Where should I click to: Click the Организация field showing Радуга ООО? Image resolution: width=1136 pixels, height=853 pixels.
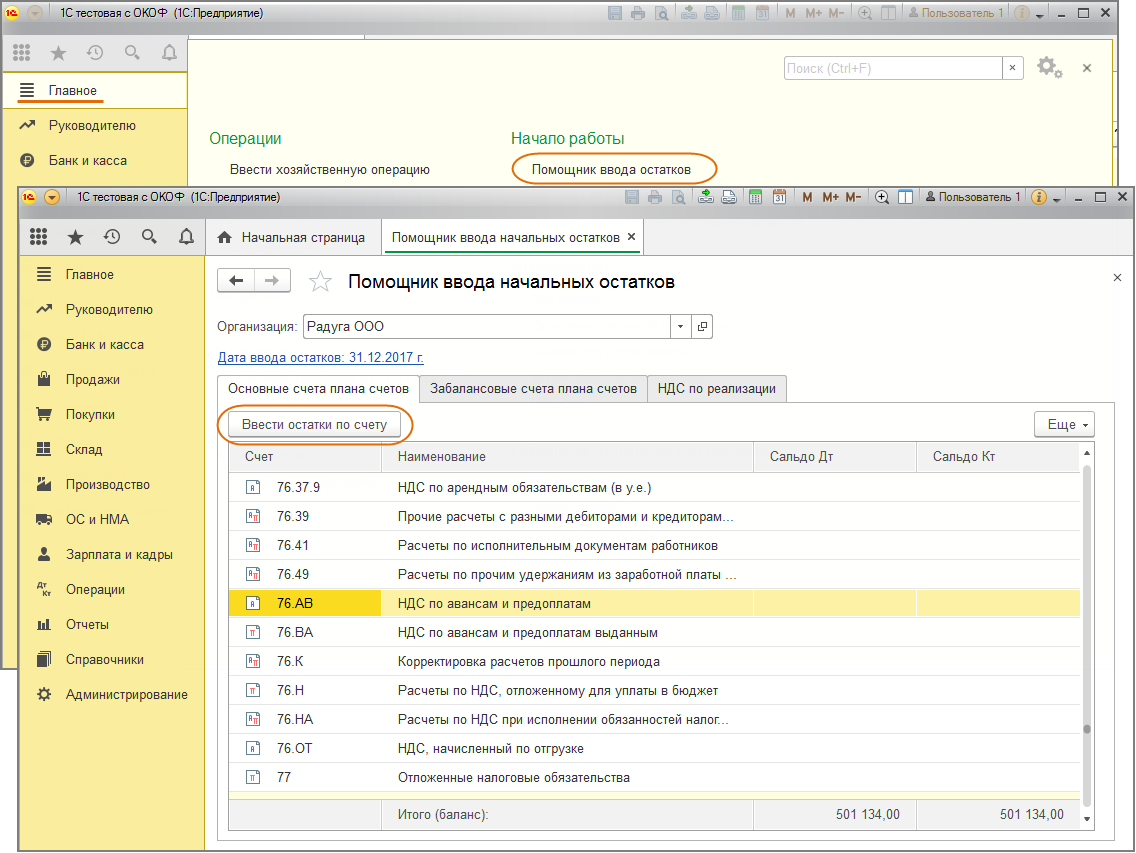coord(487,327)
